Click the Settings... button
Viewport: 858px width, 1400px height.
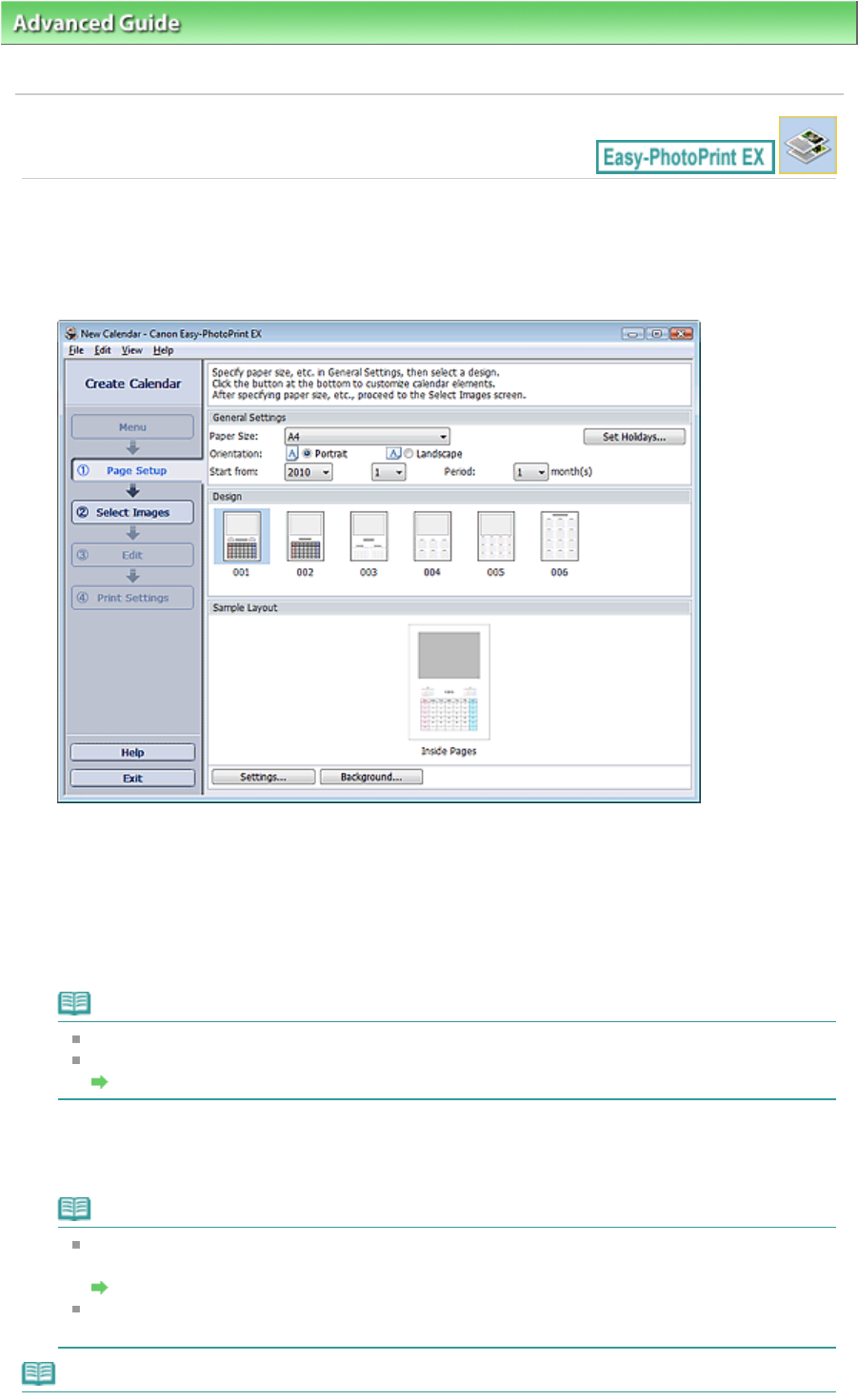[x=263, y=778]
